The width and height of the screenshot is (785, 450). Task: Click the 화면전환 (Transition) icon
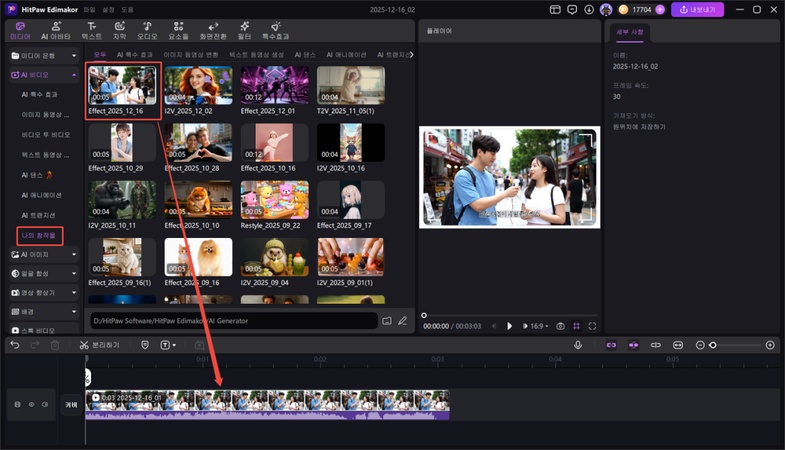[213, 30]
